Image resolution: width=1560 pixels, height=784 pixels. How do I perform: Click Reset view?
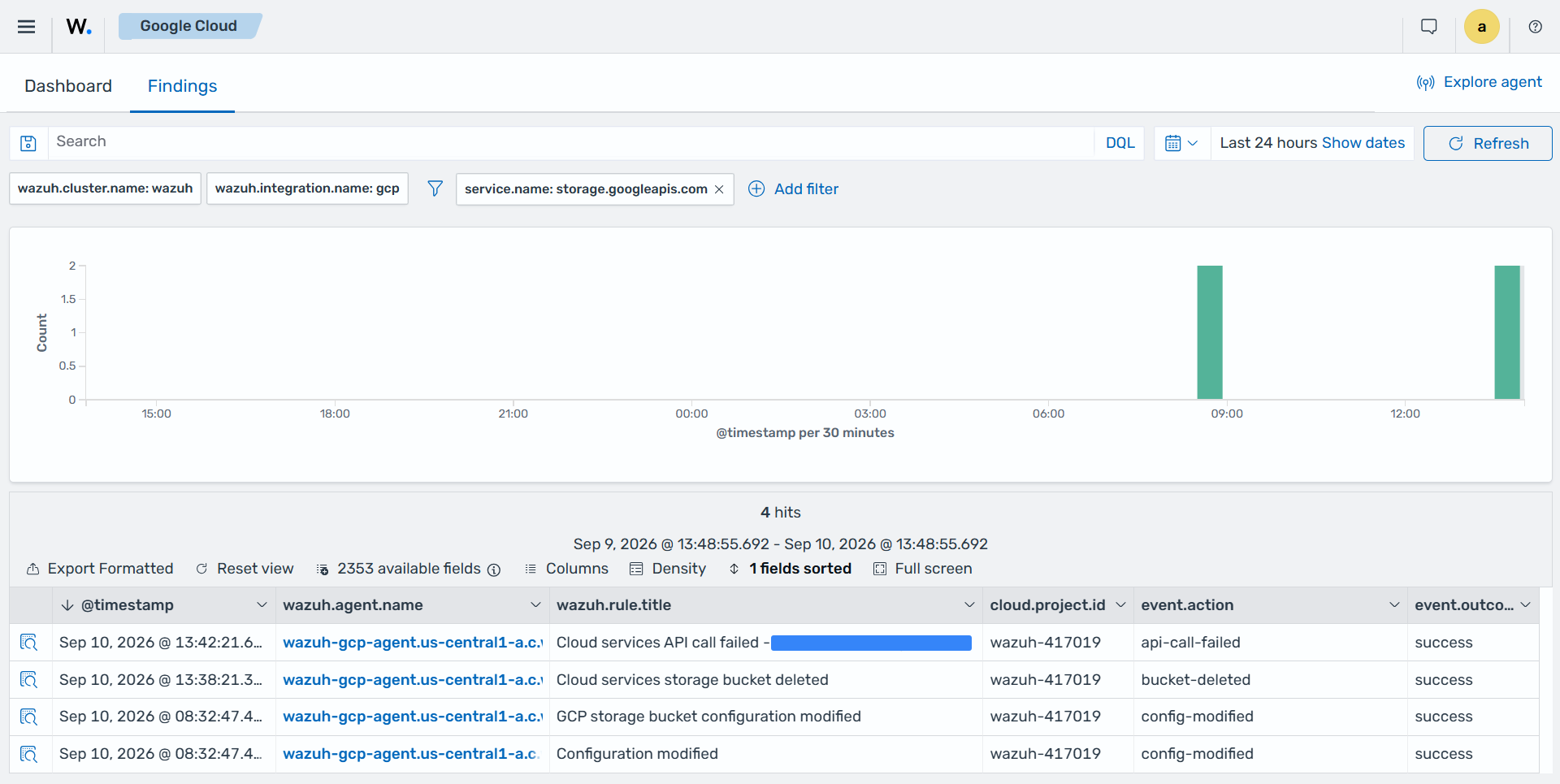245,569
